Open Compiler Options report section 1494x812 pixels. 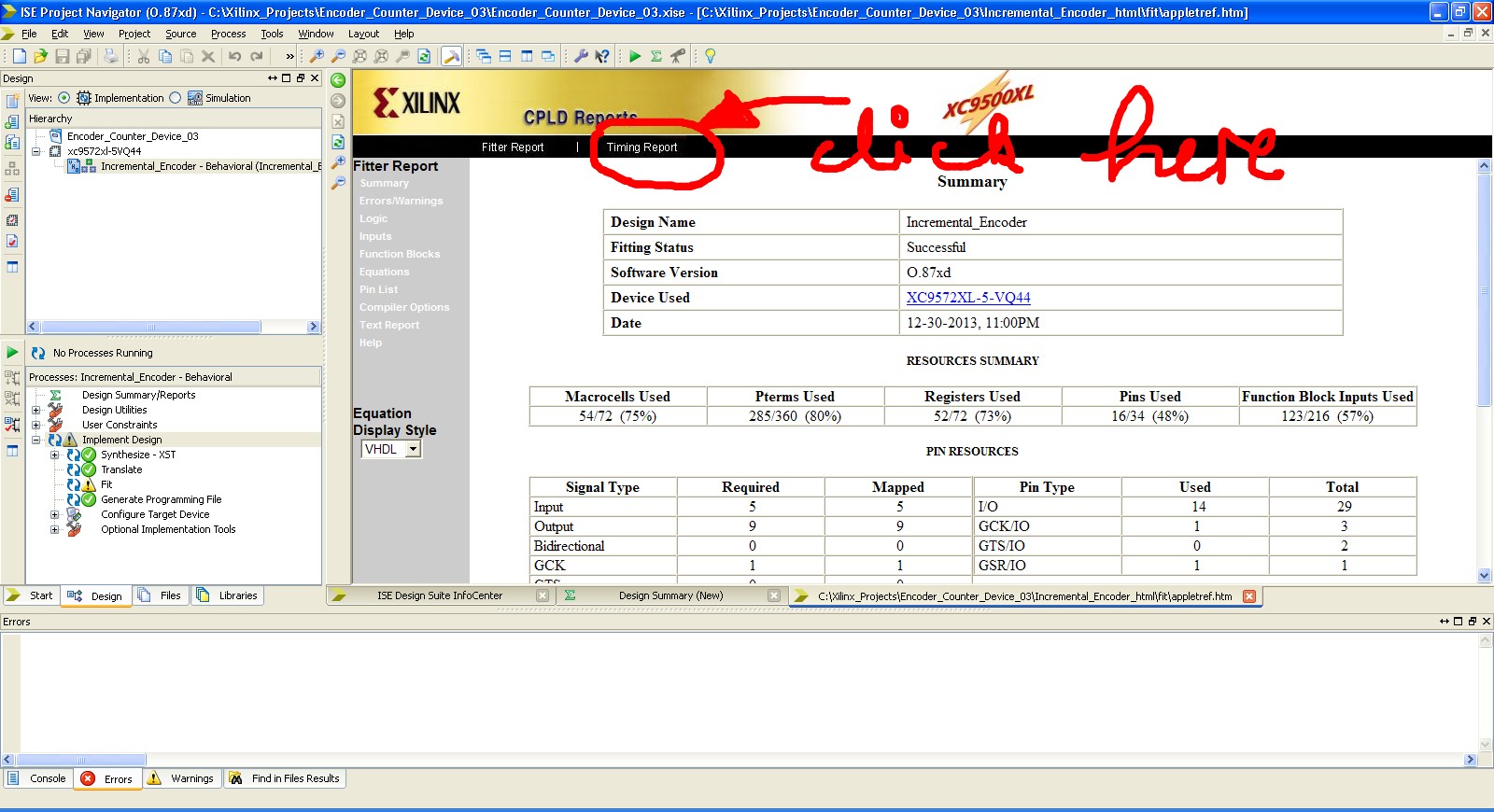(x=404, y=307)
